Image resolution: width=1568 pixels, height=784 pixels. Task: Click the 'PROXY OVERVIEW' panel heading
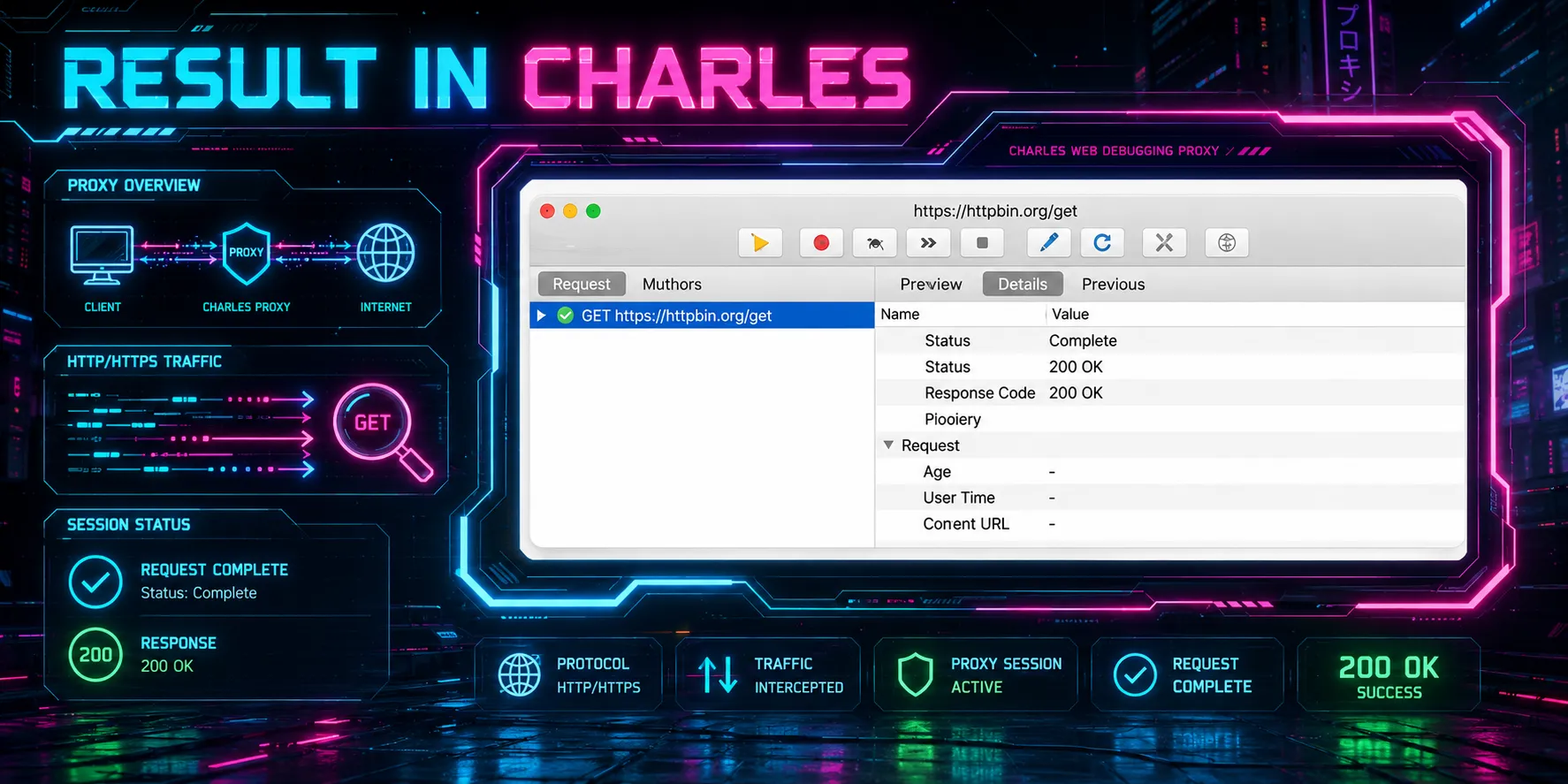pos(133,186)
